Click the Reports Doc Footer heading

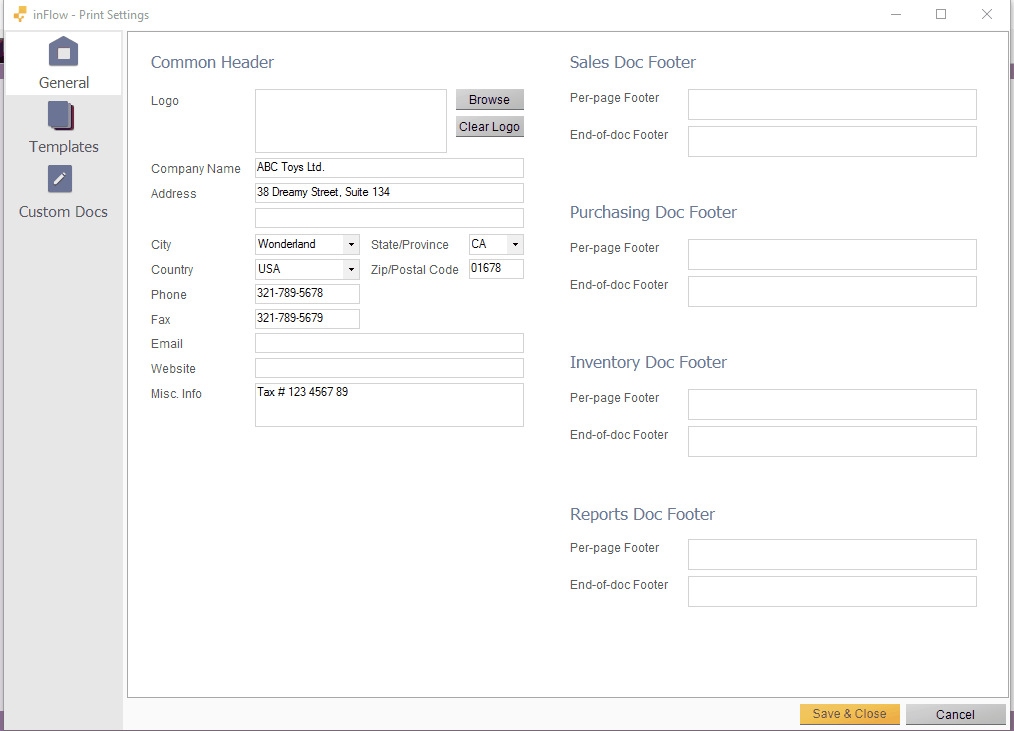[x=642, y=514]
